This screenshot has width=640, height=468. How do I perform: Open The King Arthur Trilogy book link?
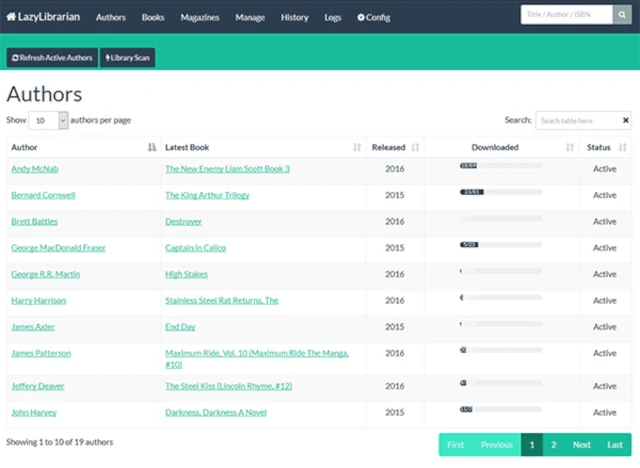click(207, 195)
